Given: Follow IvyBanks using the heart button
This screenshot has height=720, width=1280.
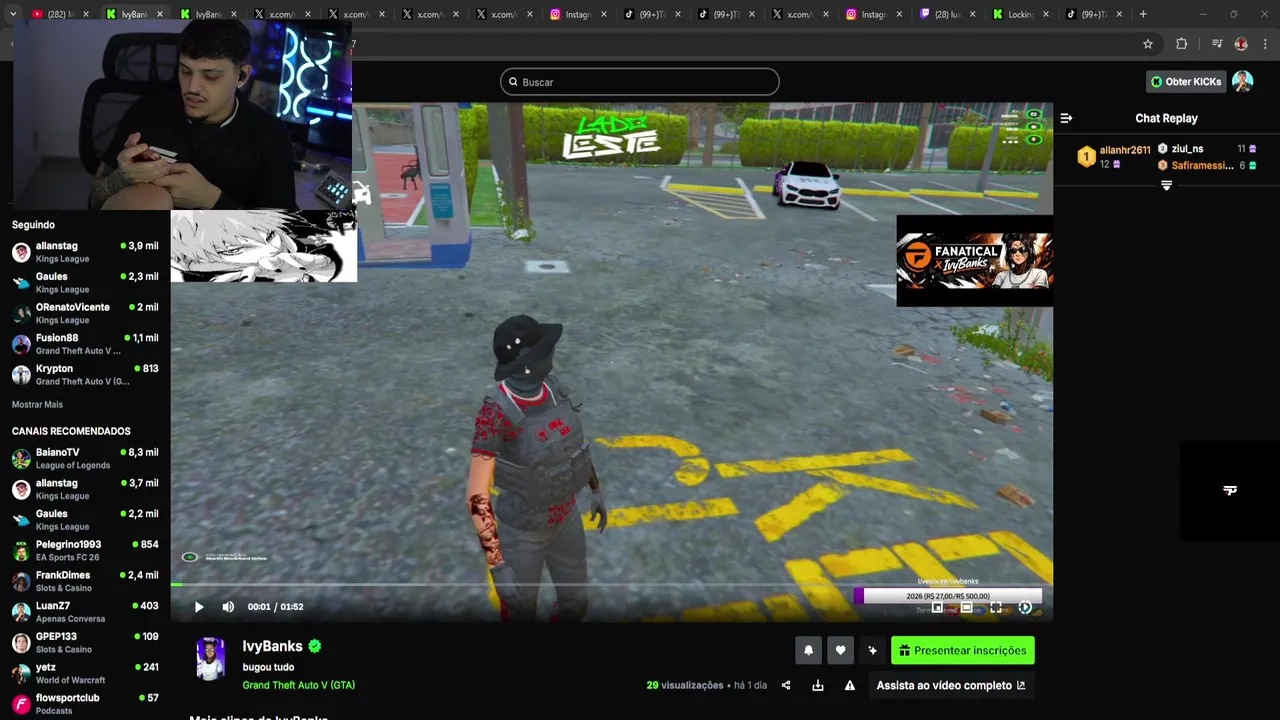Looking at the screenshot, I should pos(840,650).
